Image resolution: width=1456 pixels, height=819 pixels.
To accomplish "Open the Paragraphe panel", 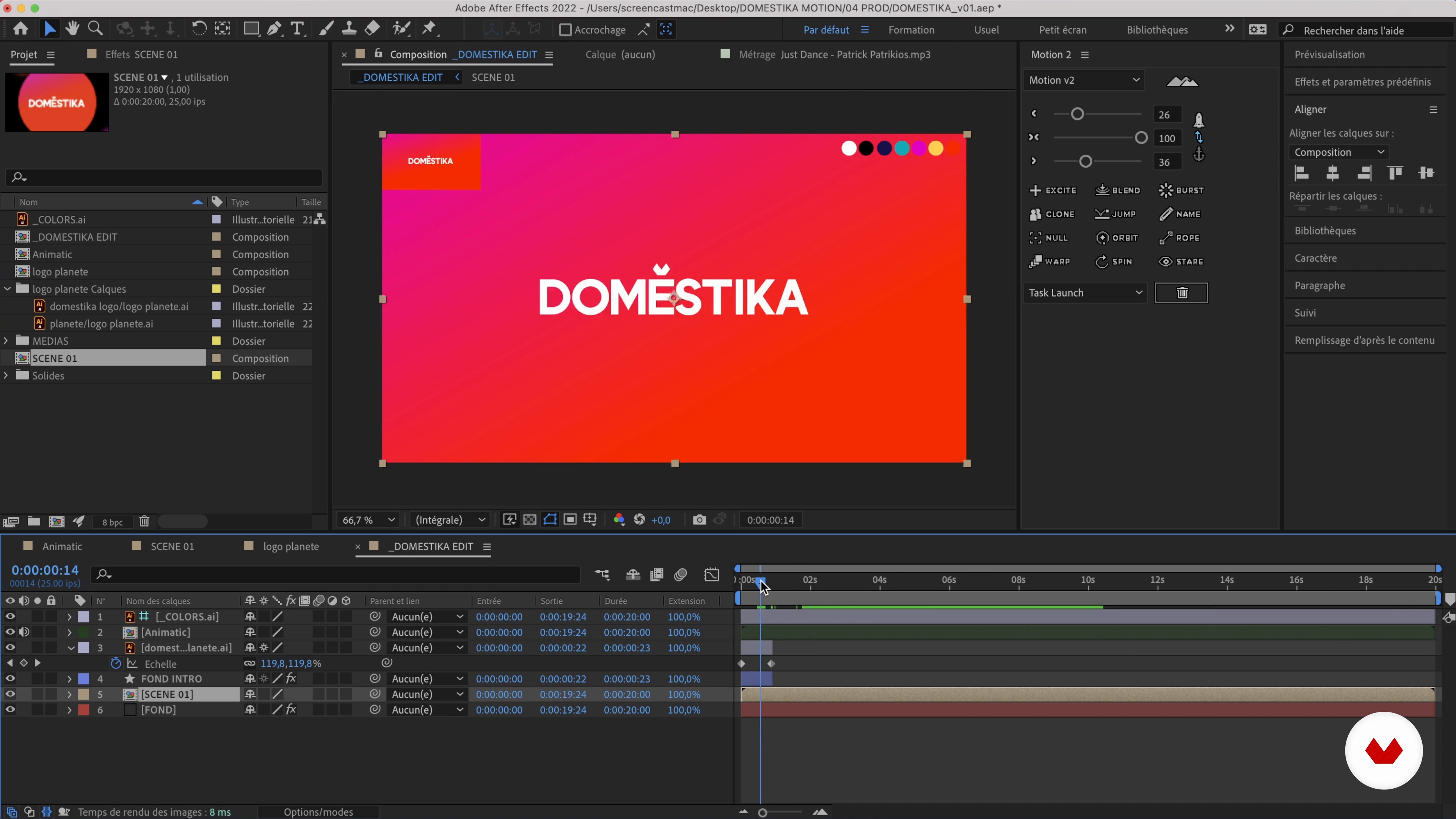I will point(1319,286).
